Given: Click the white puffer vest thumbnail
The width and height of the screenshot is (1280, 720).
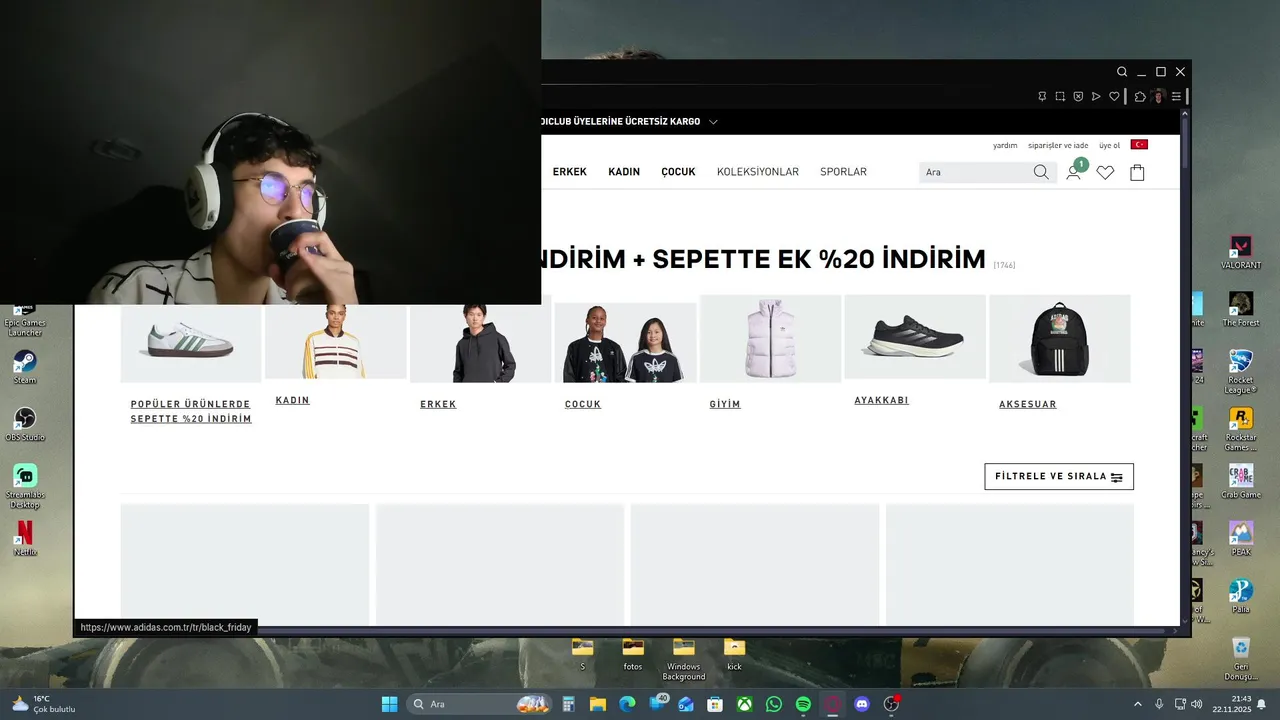Looking at the screenshot, I should click(770, 339).
